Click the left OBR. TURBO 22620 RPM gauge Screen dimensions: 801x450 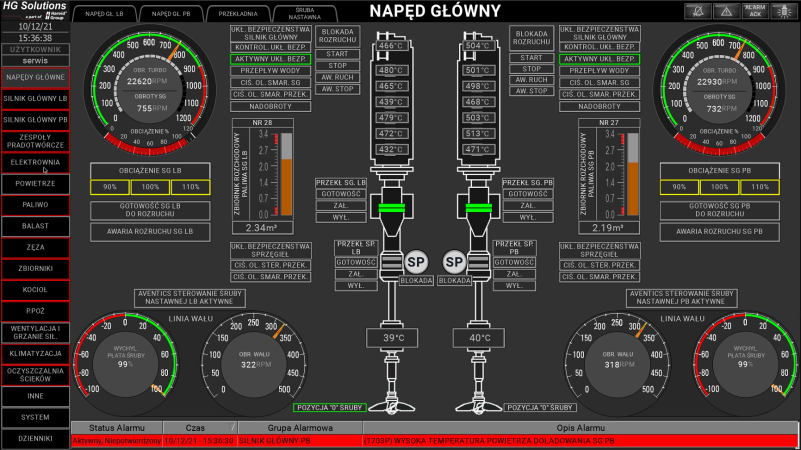tap(150, 89)
